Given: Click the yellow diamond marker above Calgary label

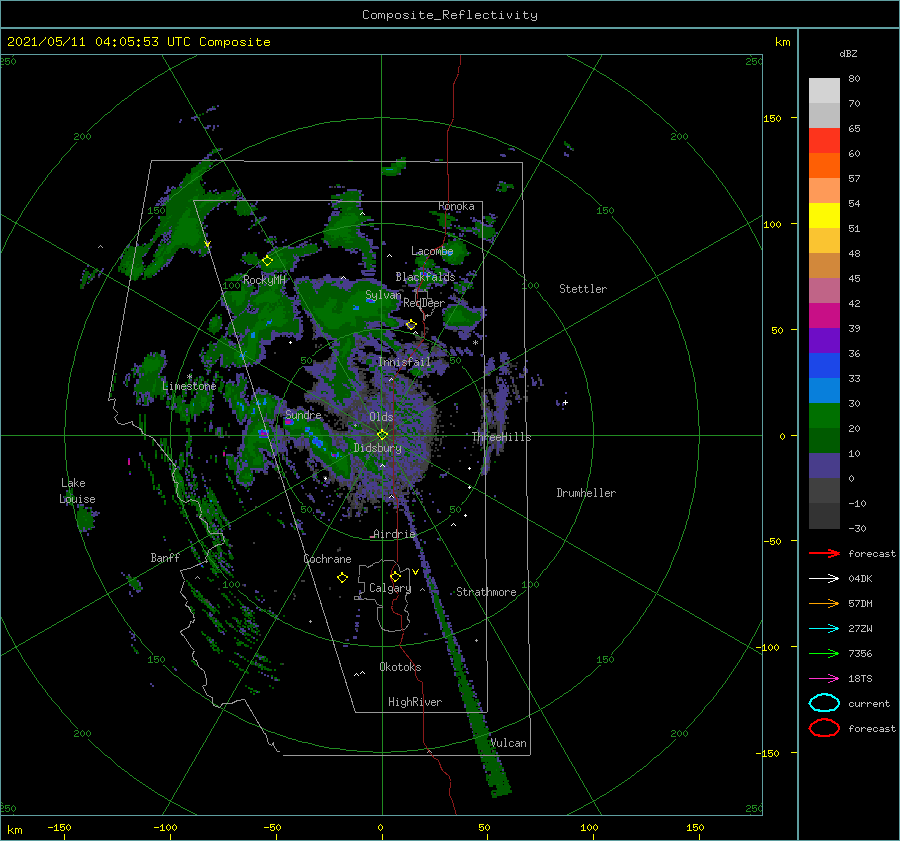Looking at the screenshot, I should [395, 576].
